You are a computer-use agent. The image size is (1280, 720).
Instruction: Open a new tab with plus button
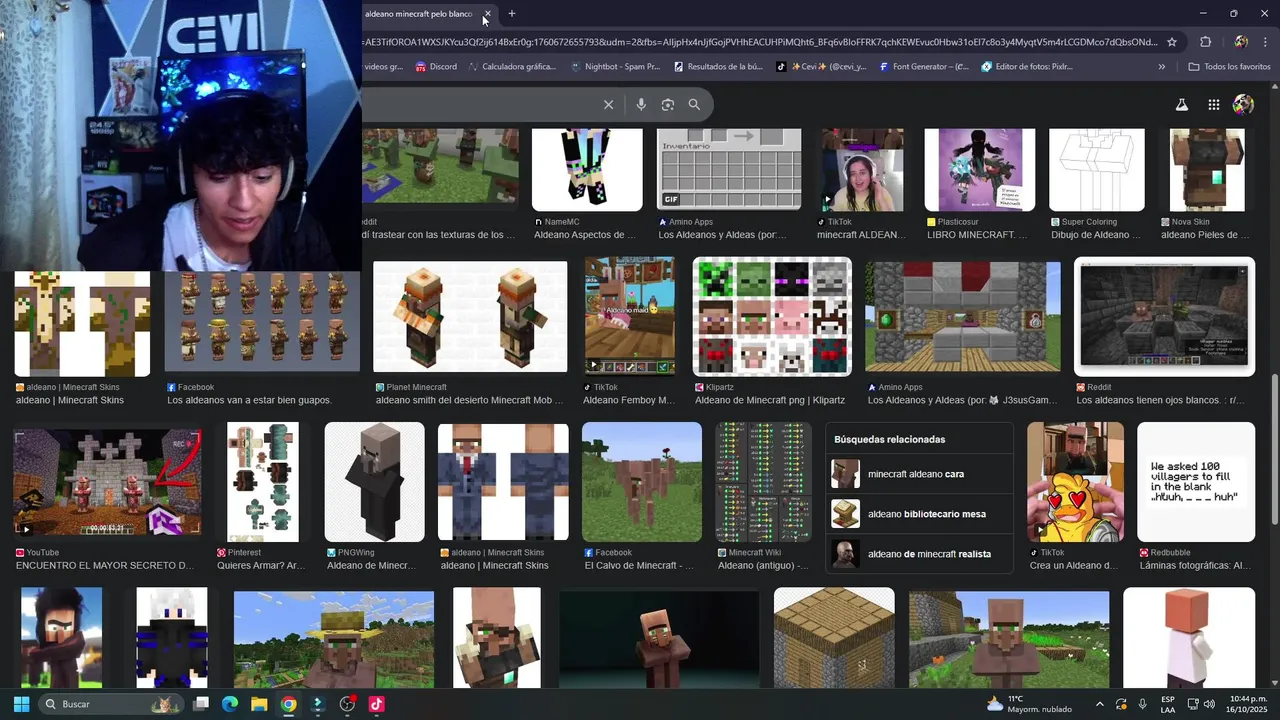(511, 14)
